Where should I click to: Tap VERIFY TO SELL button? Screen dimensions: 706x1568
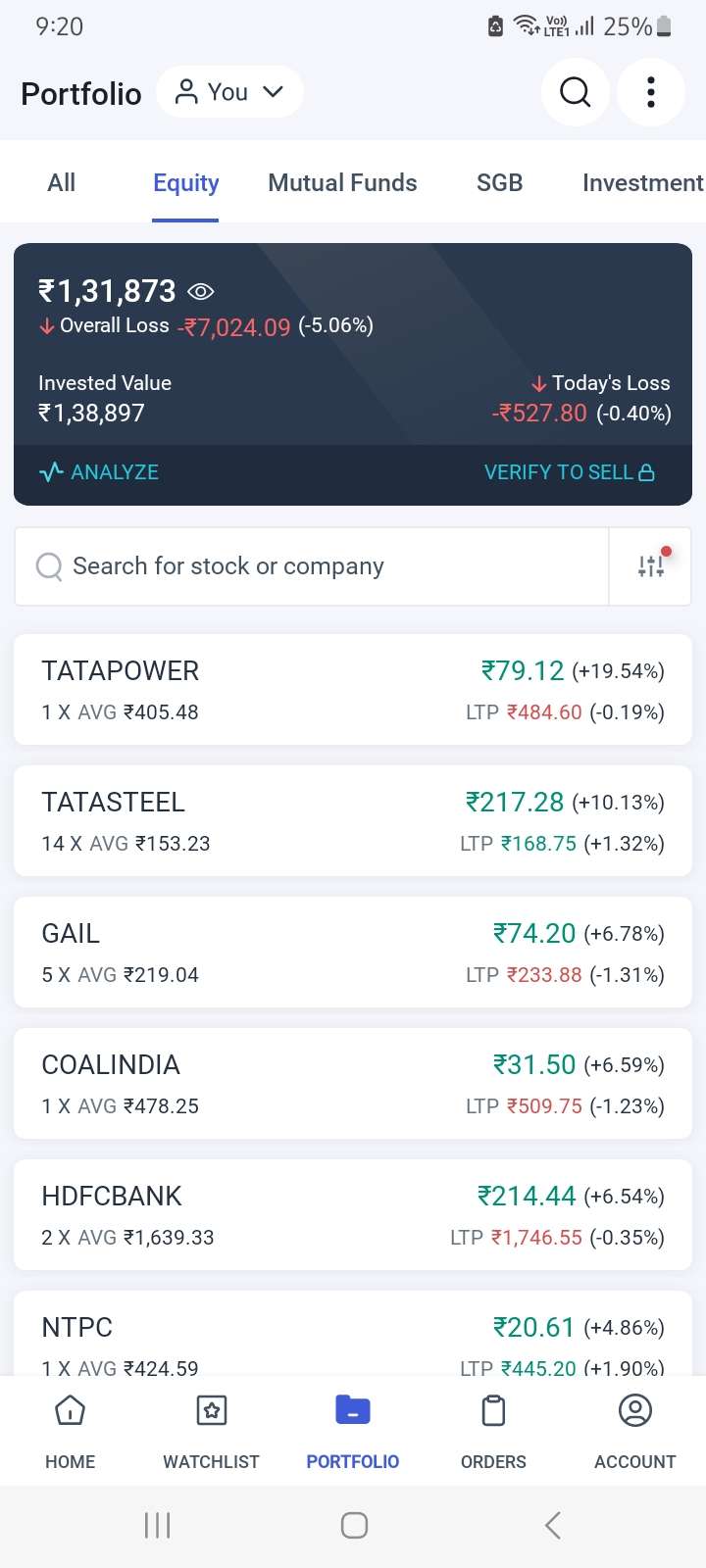click(x=569, y=472)
